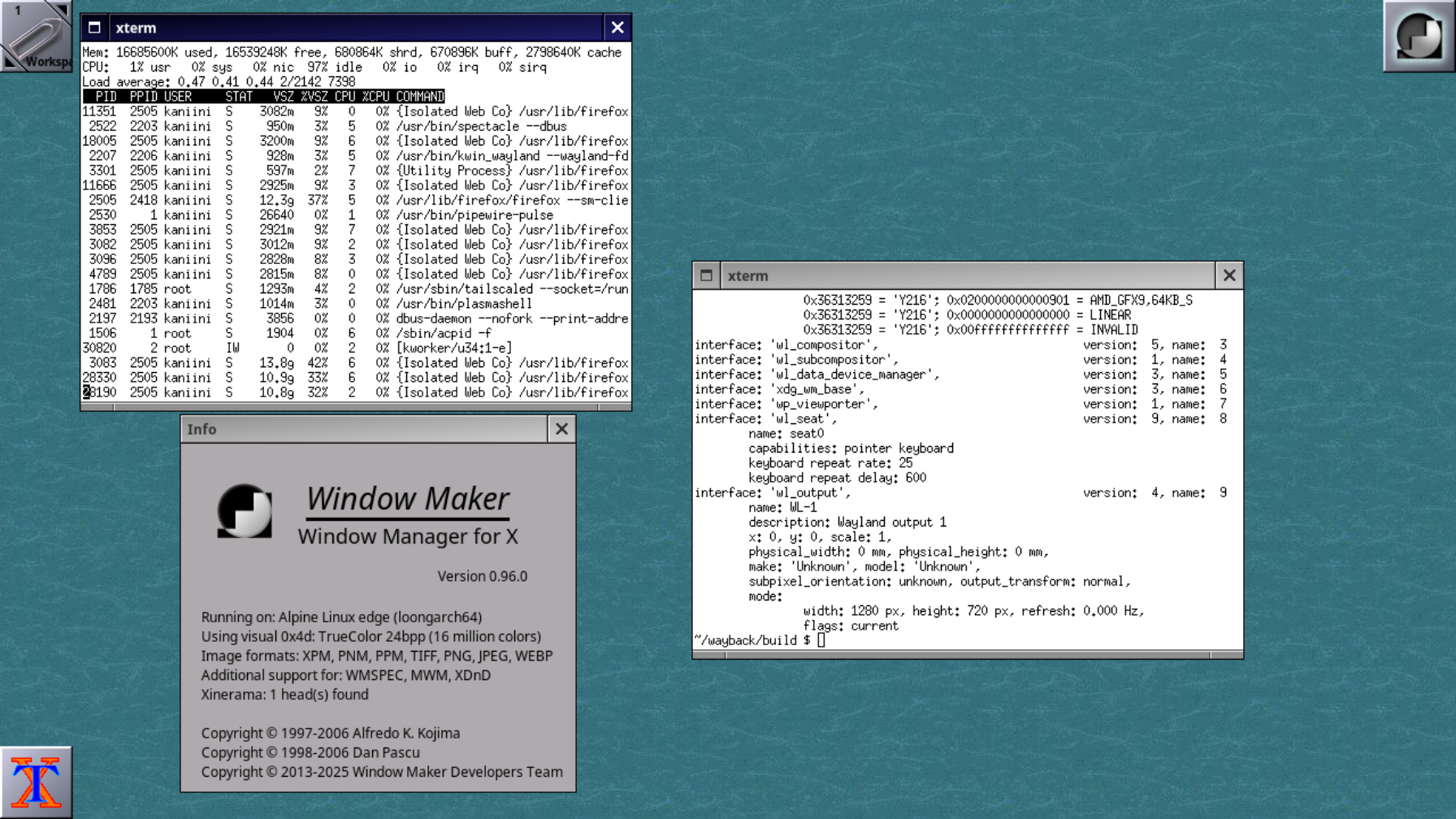Close the Info panel
The width and height of the screenshot is (1456, 819).
tap(561, 429)
